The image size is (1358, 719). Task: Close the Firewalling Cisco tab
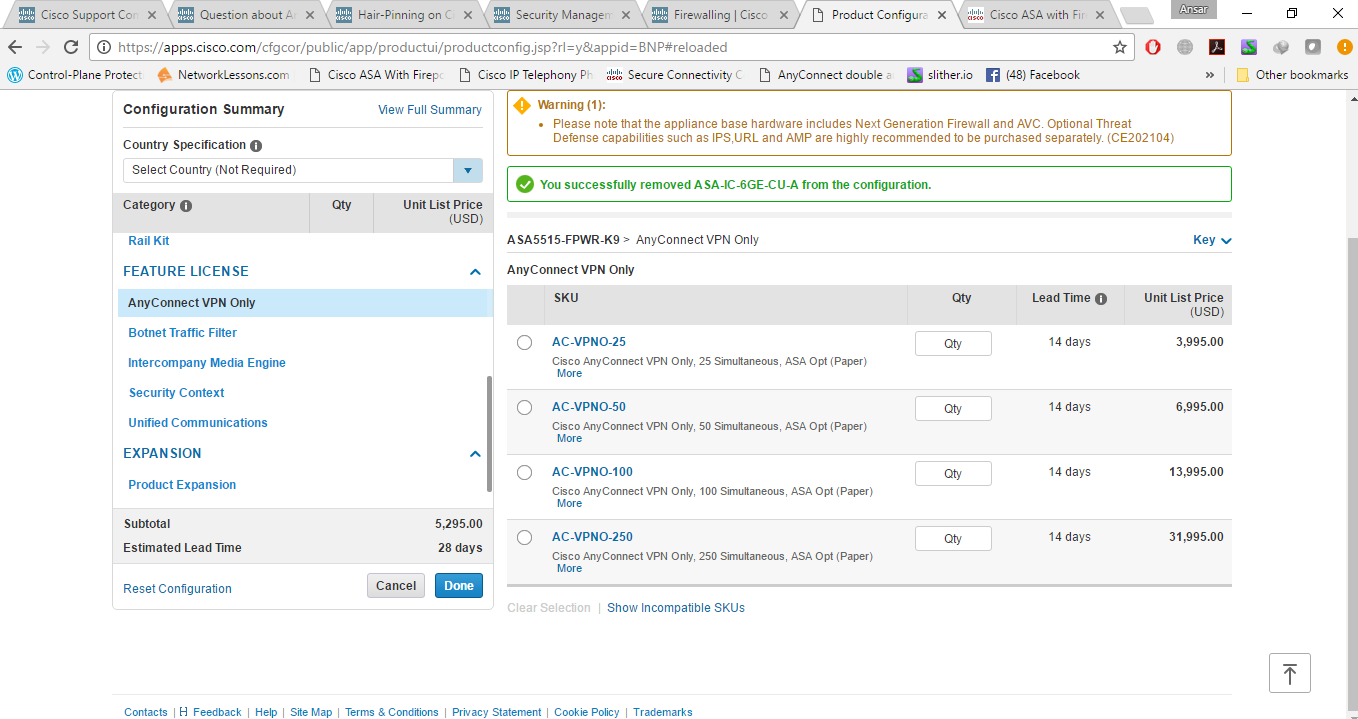(782, 15)
